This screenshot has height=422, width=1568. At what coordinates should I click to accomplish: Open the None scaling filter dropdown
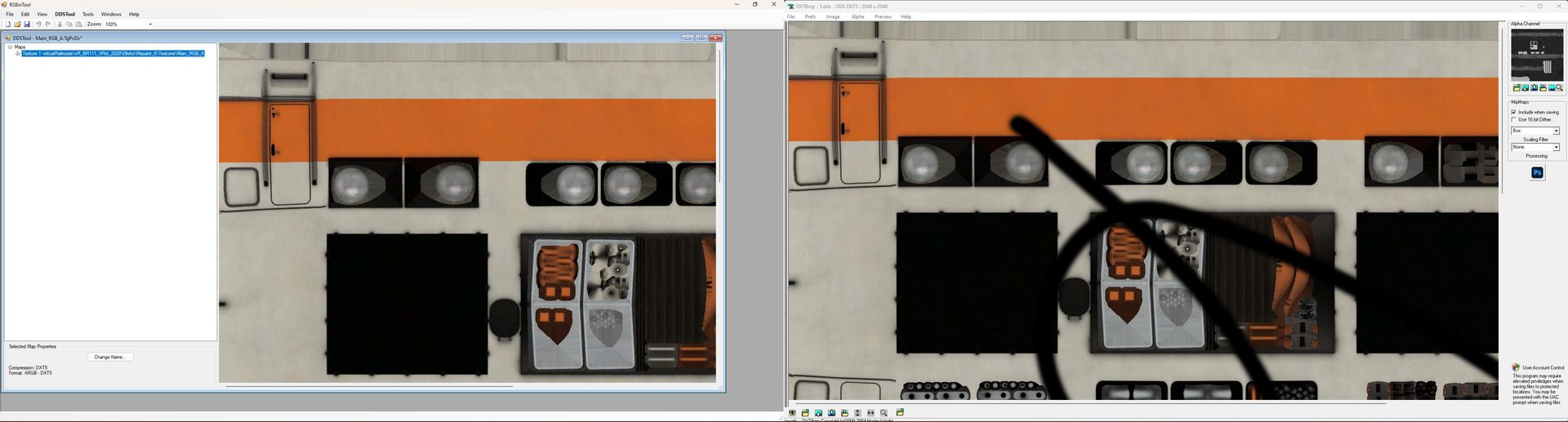1556,147
